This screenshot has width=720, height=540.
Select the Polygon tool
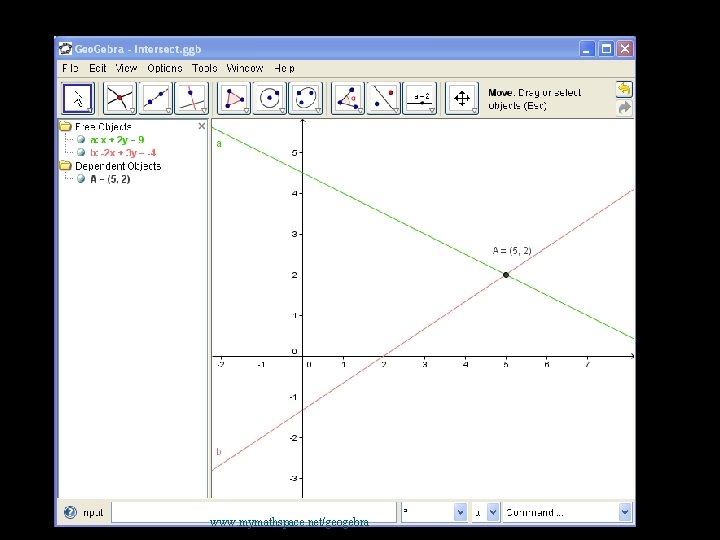point(234,98)
